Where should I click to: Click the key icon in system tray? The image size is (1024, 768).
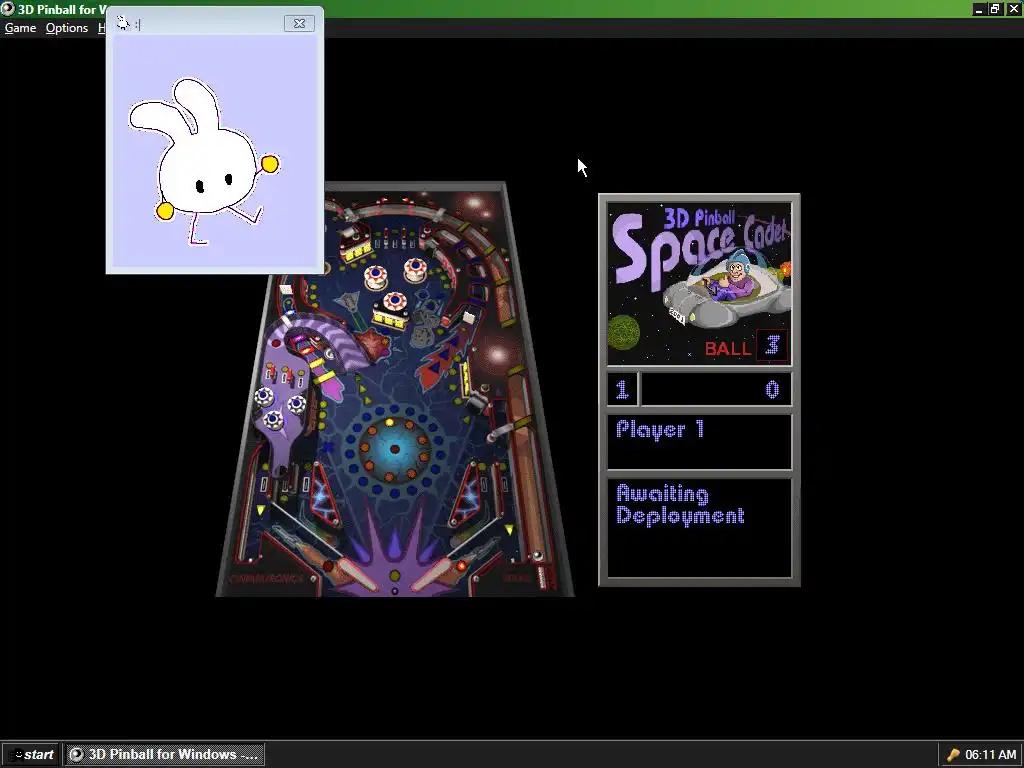tap(953, 755)
